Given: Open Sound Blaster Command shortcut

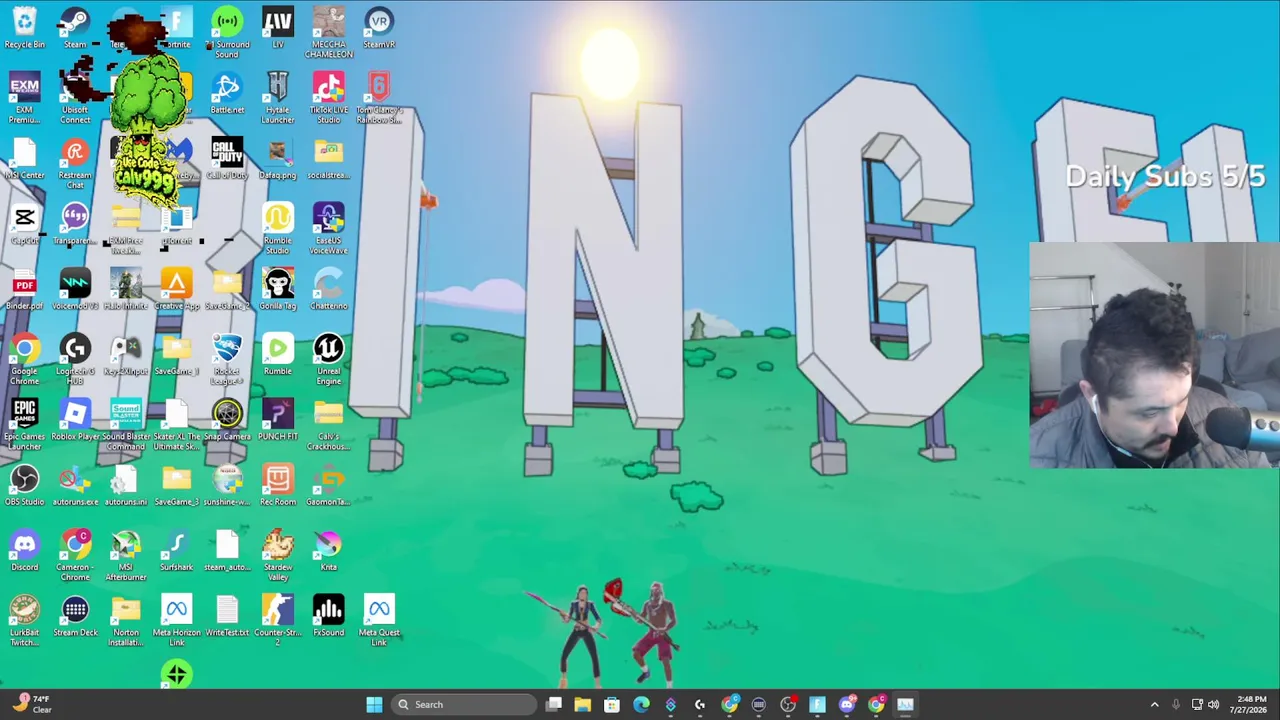Looking at the screenshot, I should tap(126, 425).
